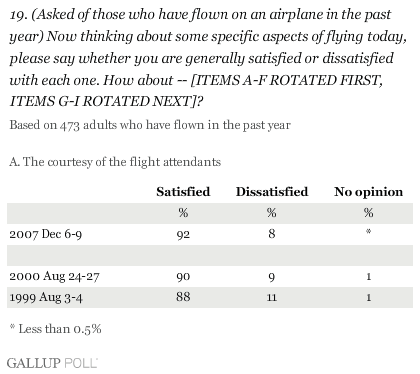
Task: Click the heading about courtesy of flight attendants
Action: pyautogui.click(x=115, y=162)
